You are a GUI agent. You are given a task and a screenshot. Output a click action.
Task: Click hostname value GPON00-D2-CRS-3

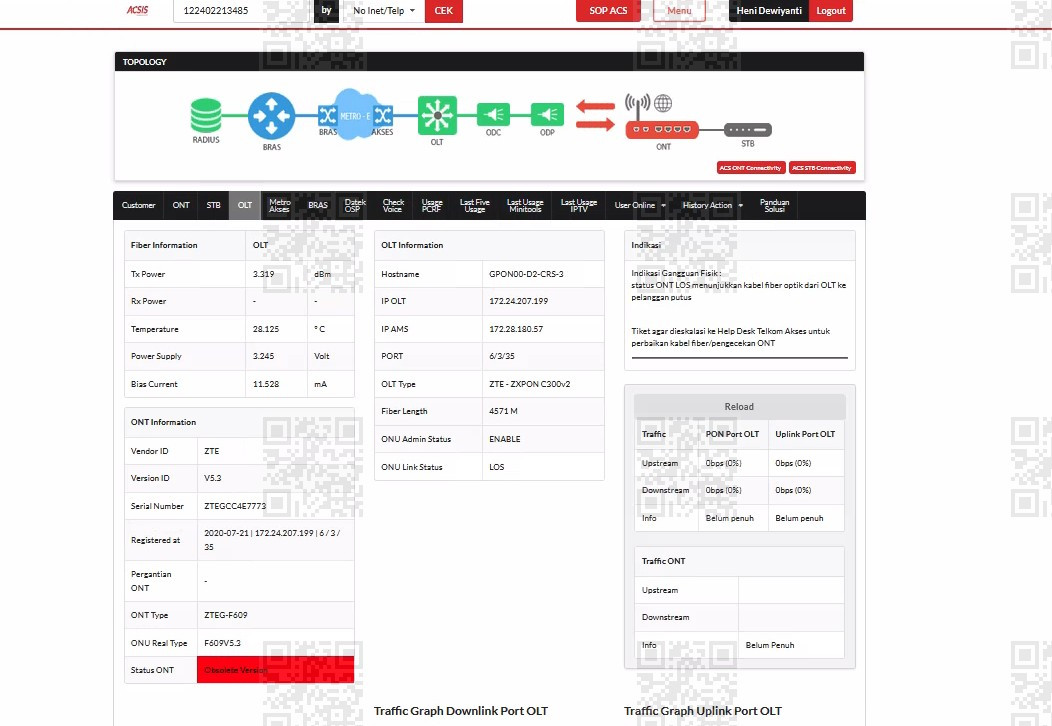coord(526,274)
